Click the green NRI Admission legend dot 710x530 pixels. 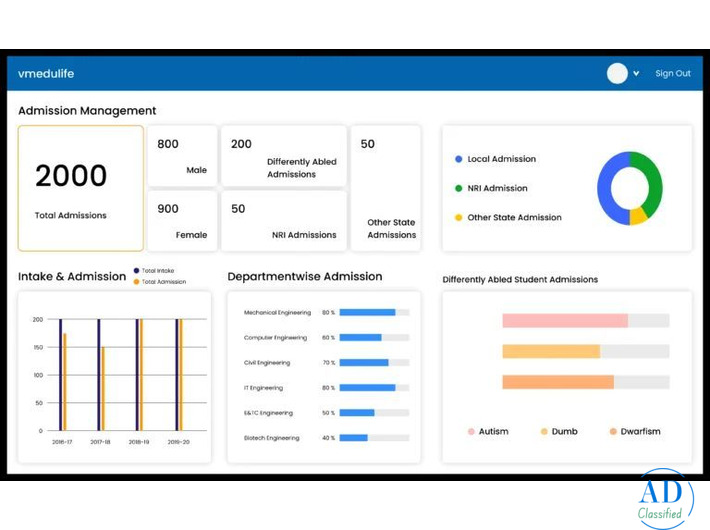coord(458,188)
